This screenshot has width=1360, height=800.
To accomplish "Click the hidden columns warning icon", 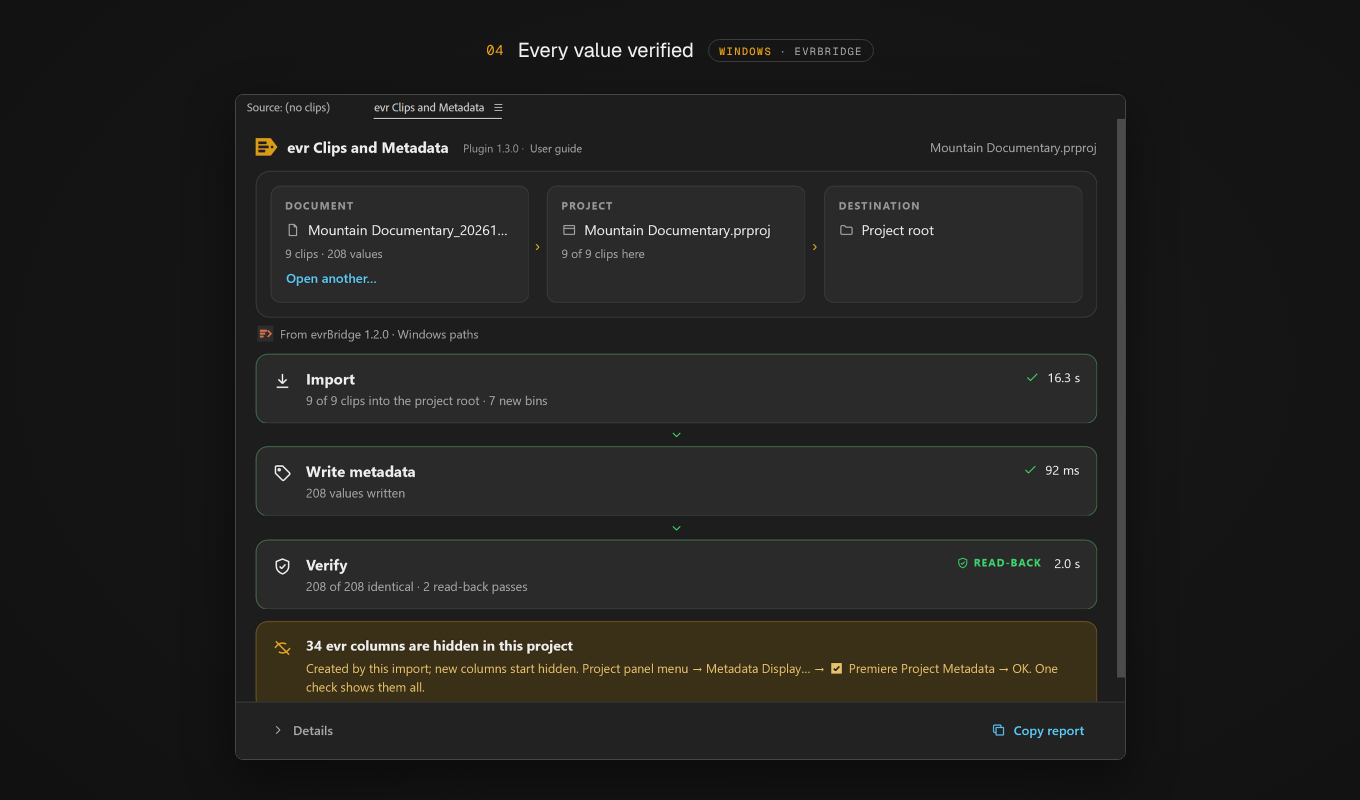I will pyautogui.click(x=283, y=648).
